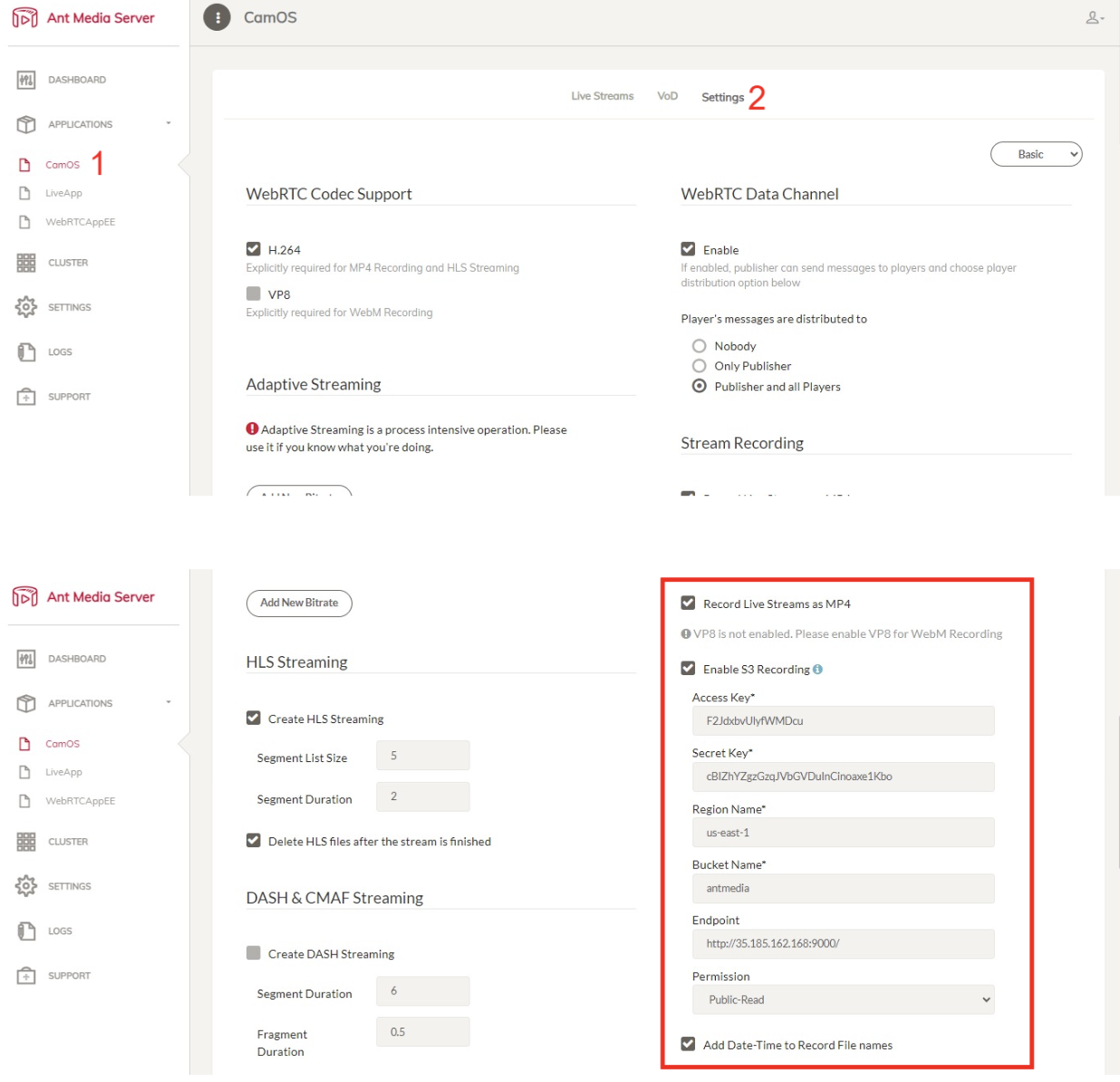
Task: Click the Applications cube icon in the upper sidebar
Action: pos(26,124)
